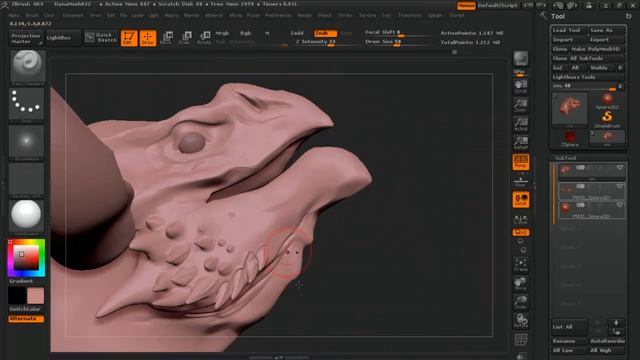Viewport: 640px width, 360px height.
Task: Open the Dots stroke type selector
Action: [x=27, y=104]
